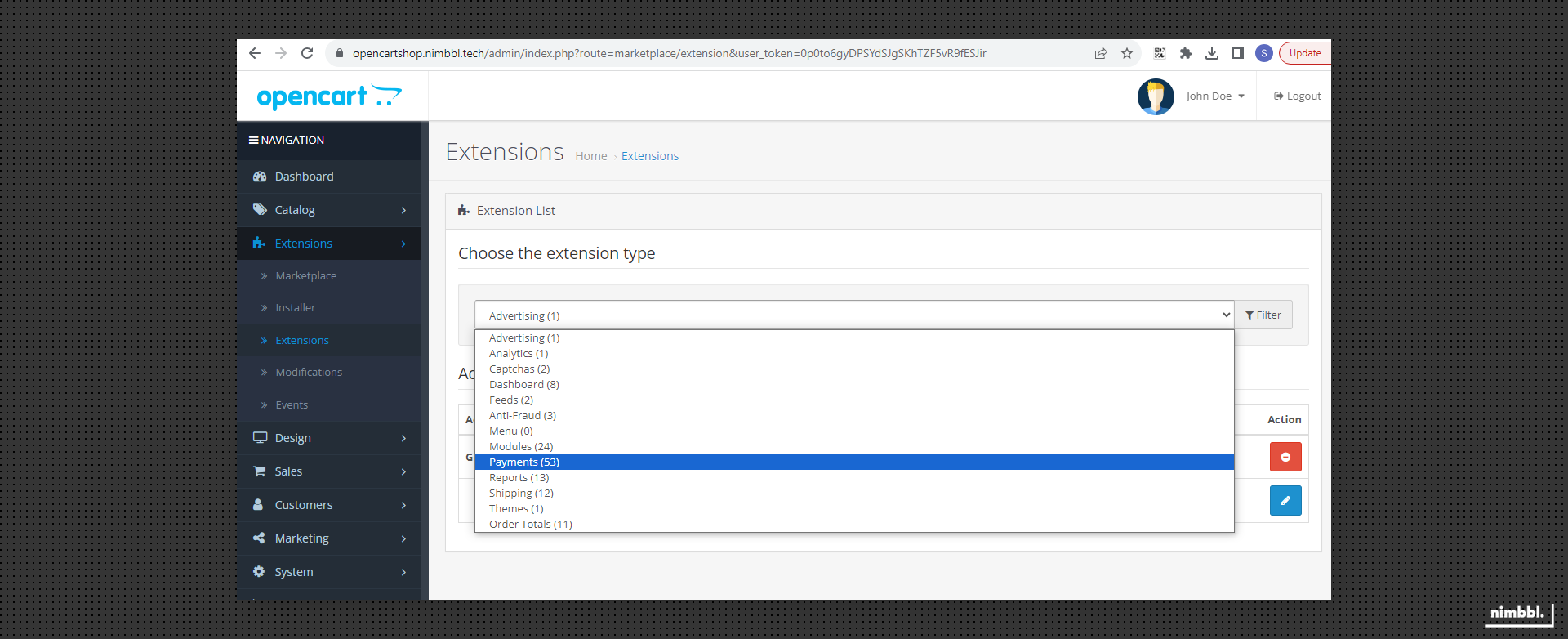Click Extensions breadcrumb link
This screenshot has width=1568, height=639.
[x=650, y=156]
